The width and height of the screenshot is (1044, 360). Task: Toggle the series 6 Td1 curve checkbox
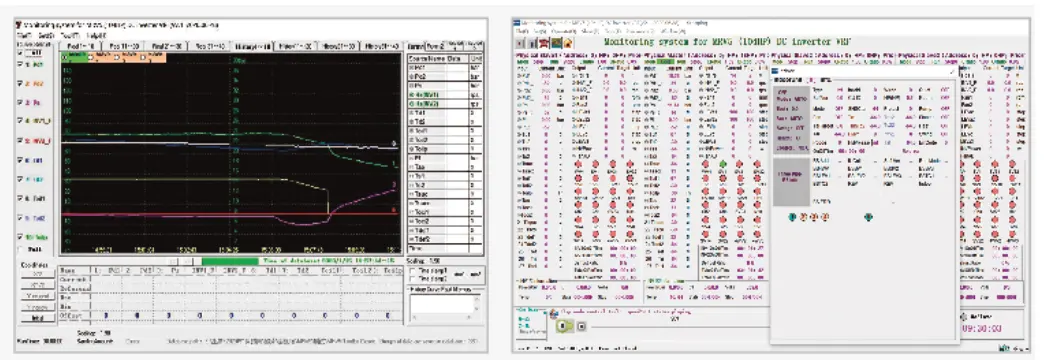(x=20, y=160)
